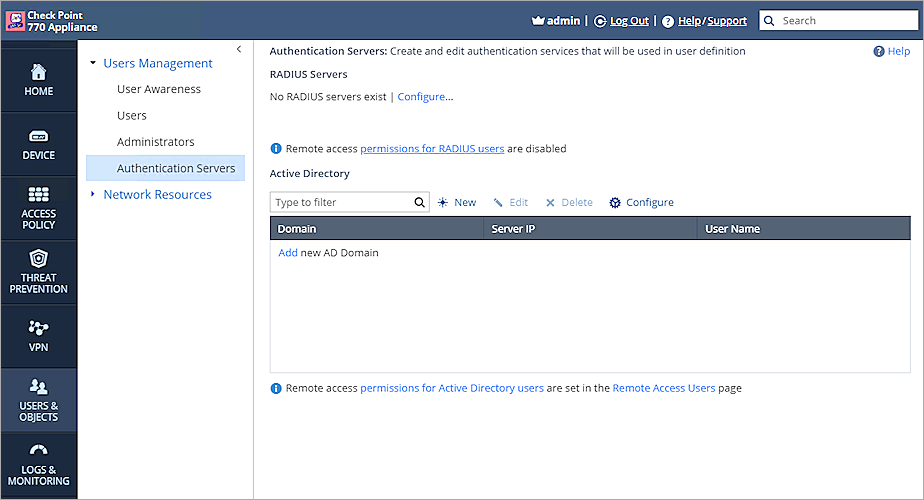
Task: Select the THREAT PREVENTION shield icon
Action: 38,258
